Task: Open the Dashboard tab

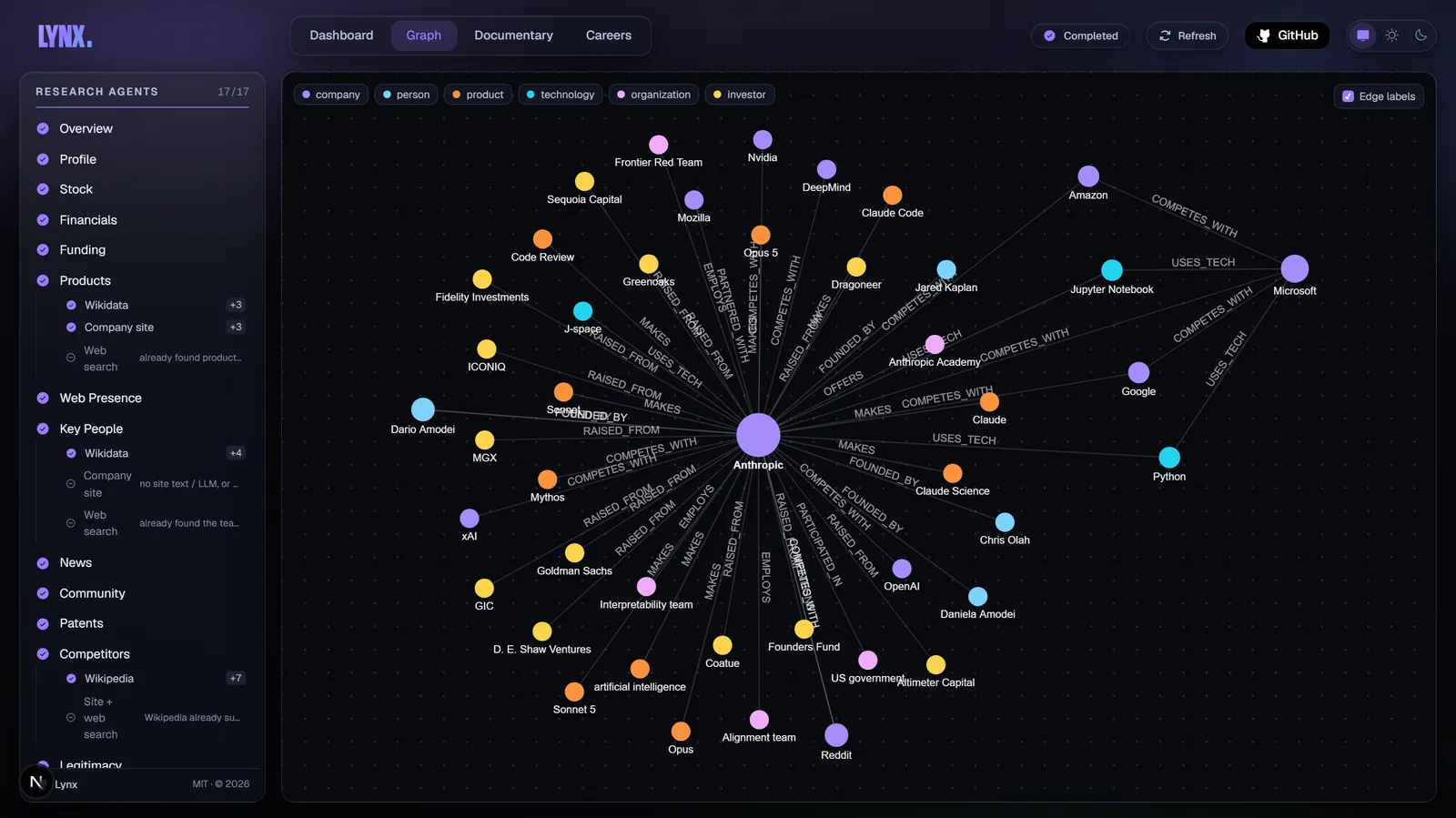Action: point(341,35)
